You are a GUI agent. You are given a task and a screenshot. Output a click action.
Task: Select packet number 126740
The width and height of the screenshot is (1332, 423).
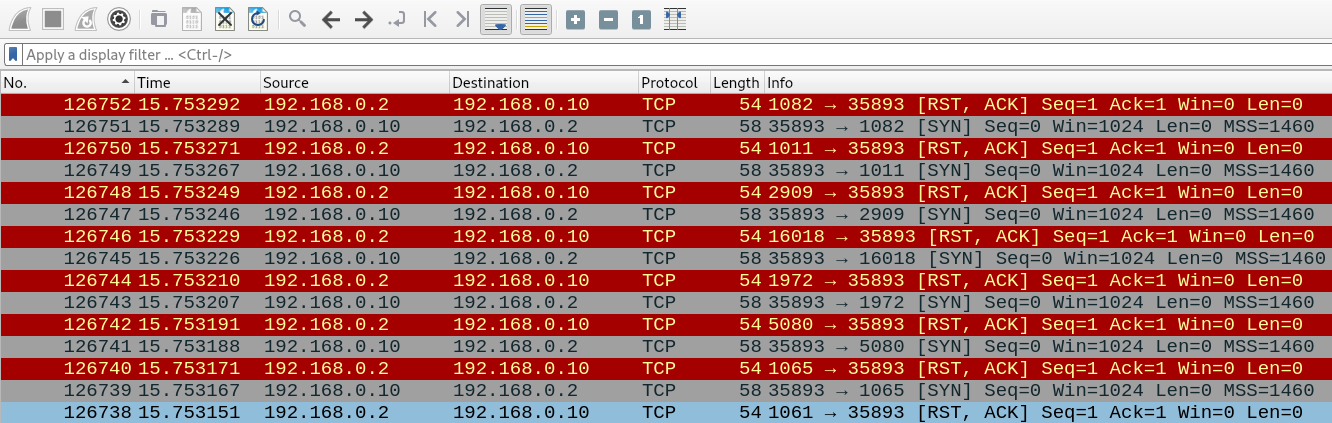click(x=666, y=368)
